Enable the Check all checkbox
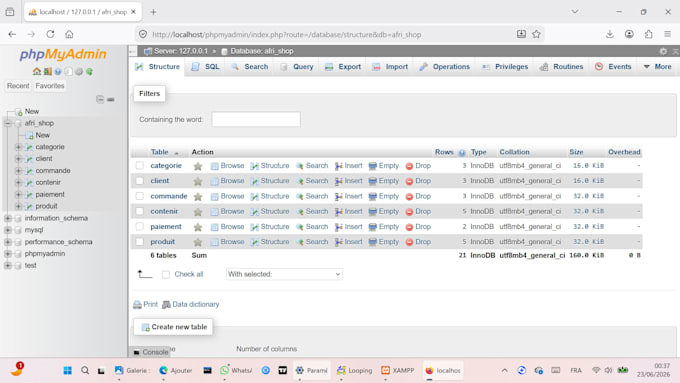The width and height of the screenshot is (680, 383). pyautogui.click(x=166, y=275)
